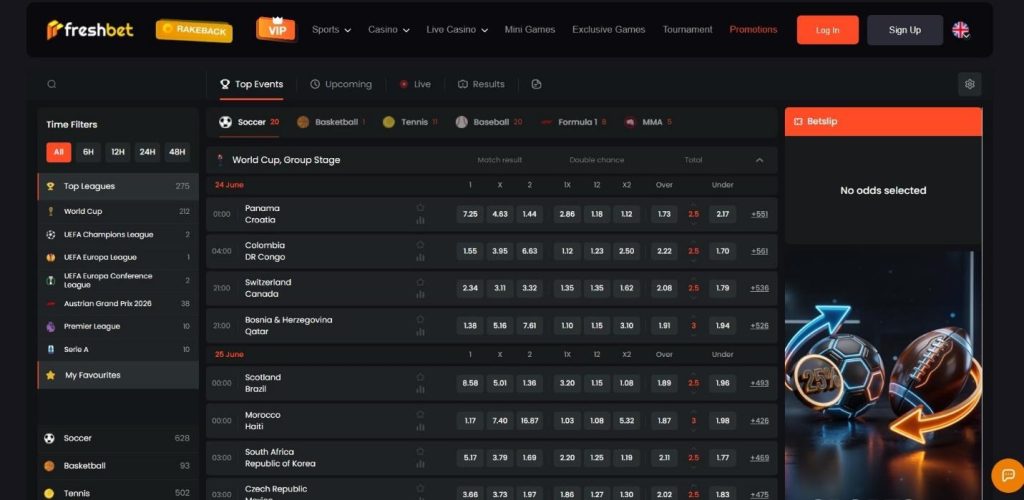1024x500 pixels.
Task: Select the 48H time filter
Action: click(177, 152)
